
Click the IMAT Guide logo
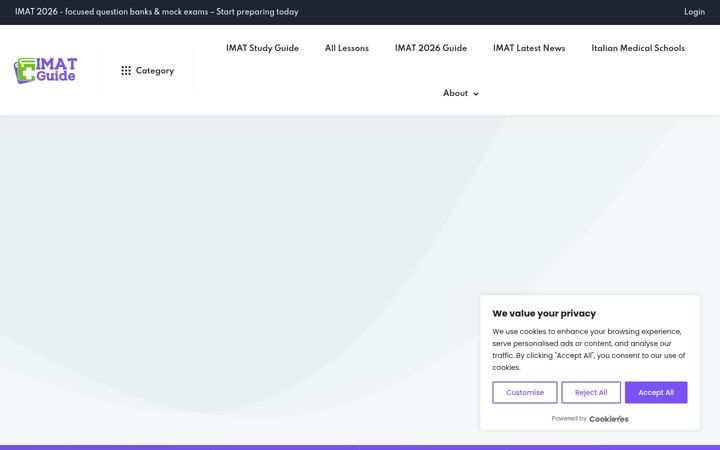(x=45, y=70)
